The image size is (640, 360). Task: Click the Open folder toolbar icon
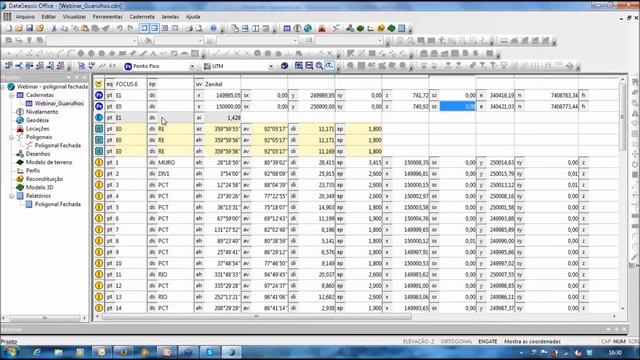point(19,28)
